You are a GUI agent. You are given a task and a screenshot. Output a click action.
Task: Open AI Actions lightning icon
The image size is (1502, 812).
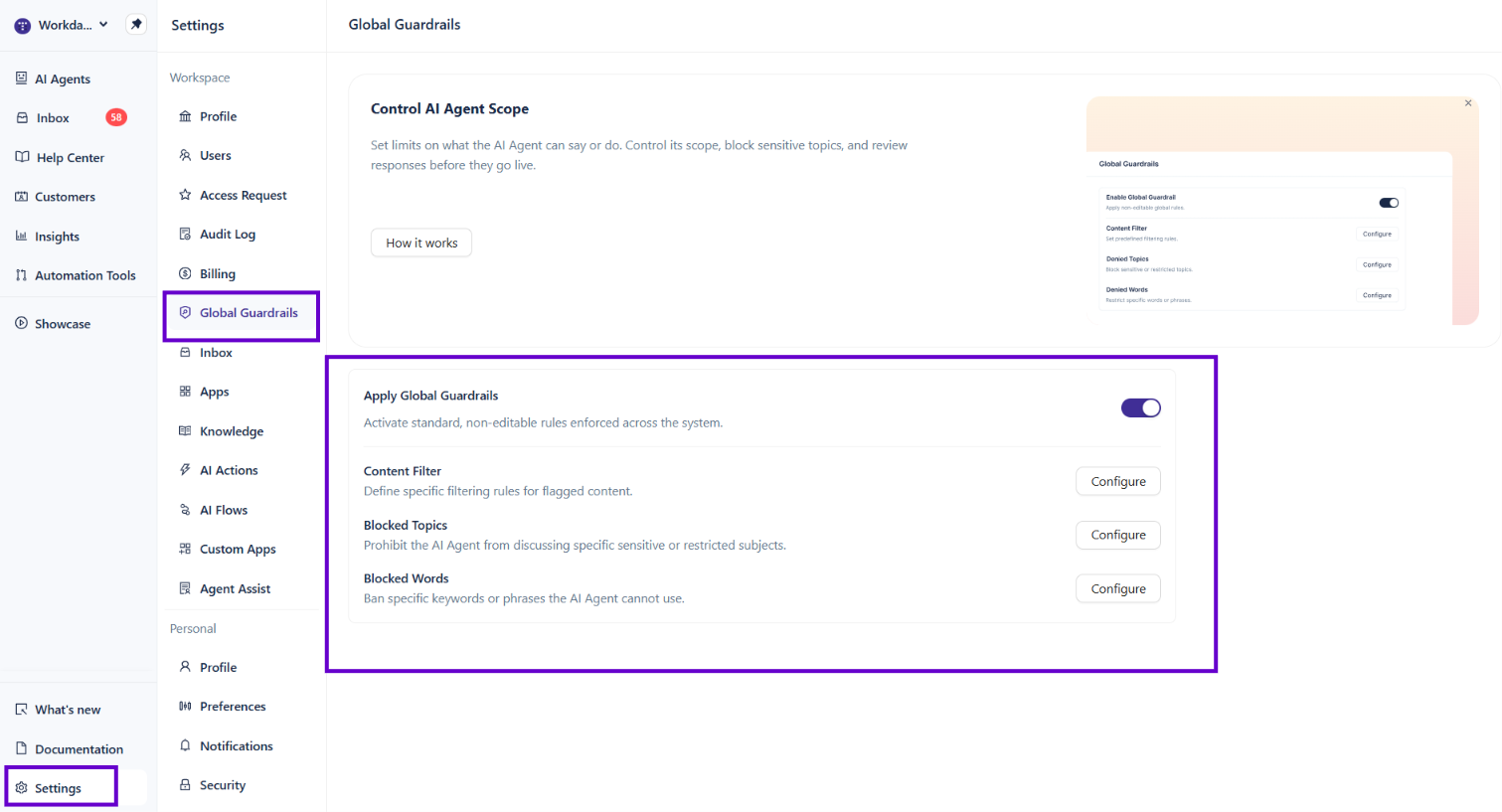pyautogui.click(x=185, y=470)
